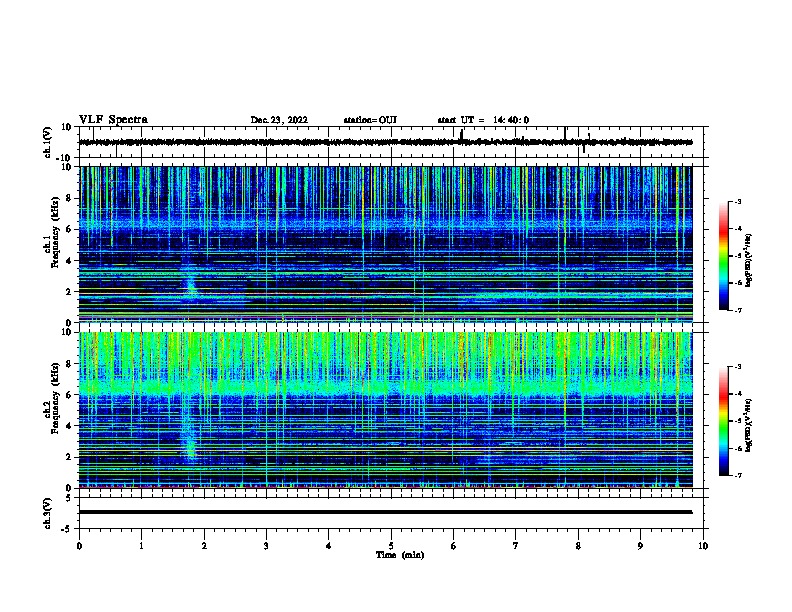Image resolution: width=792 pixels, height=612 pixels.
Task: Click time axis tick label "9"
Action: pos(640,546)
